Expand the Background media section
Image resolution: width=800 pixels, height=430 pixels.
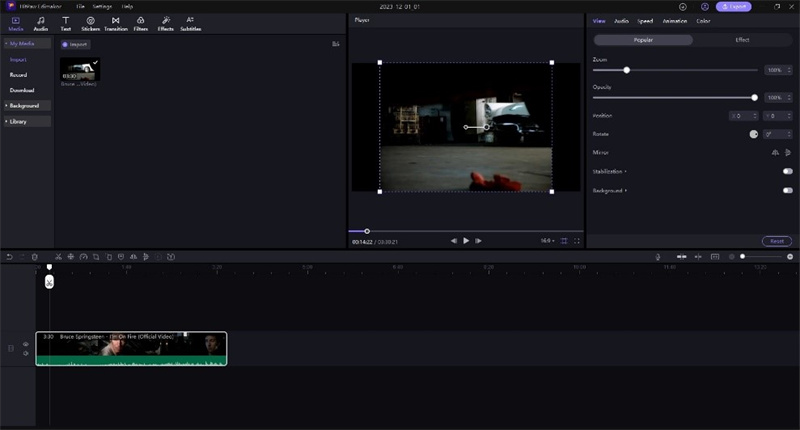click(x=6, y=106)
